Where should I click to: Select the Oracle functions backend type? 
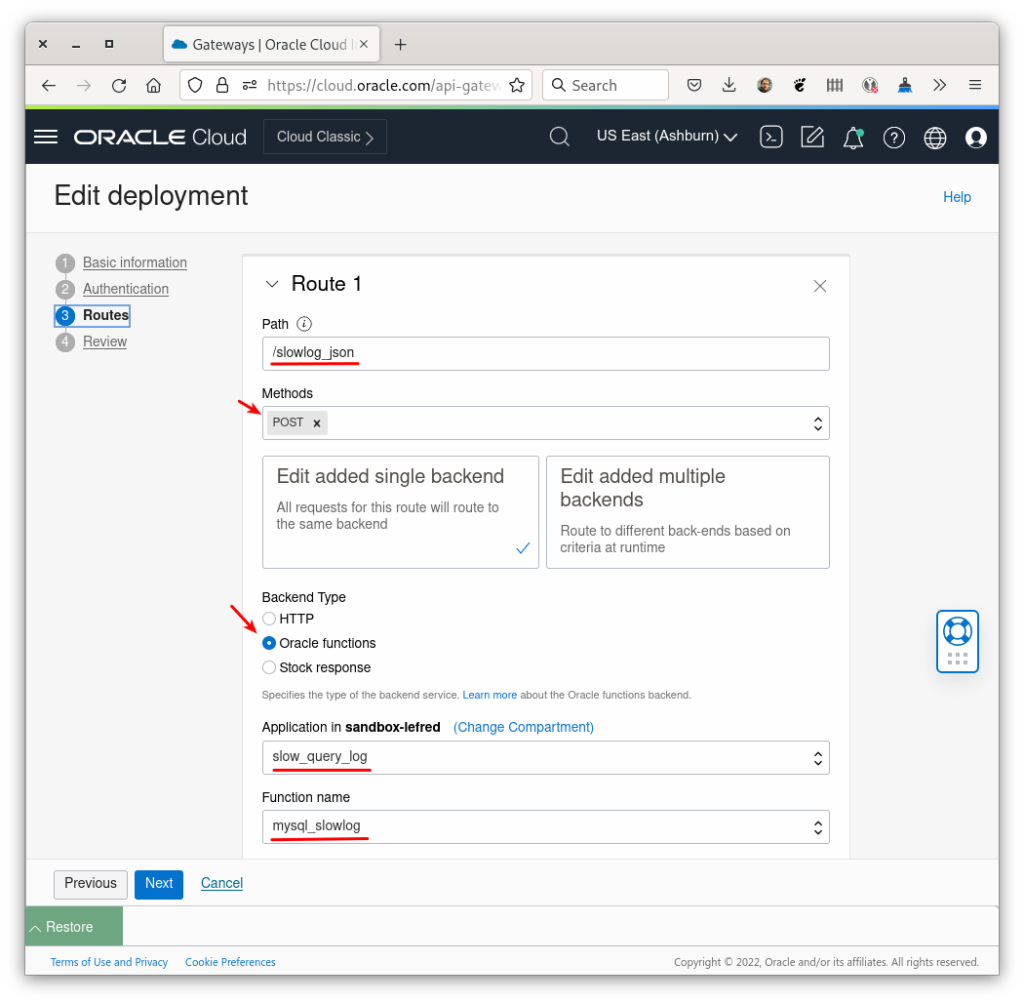(268, 643)
